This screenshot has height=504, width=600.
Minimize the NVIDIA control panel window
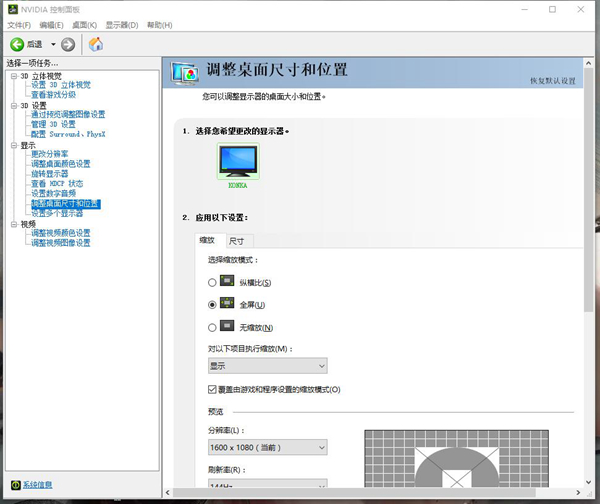(x=524, y=10)
